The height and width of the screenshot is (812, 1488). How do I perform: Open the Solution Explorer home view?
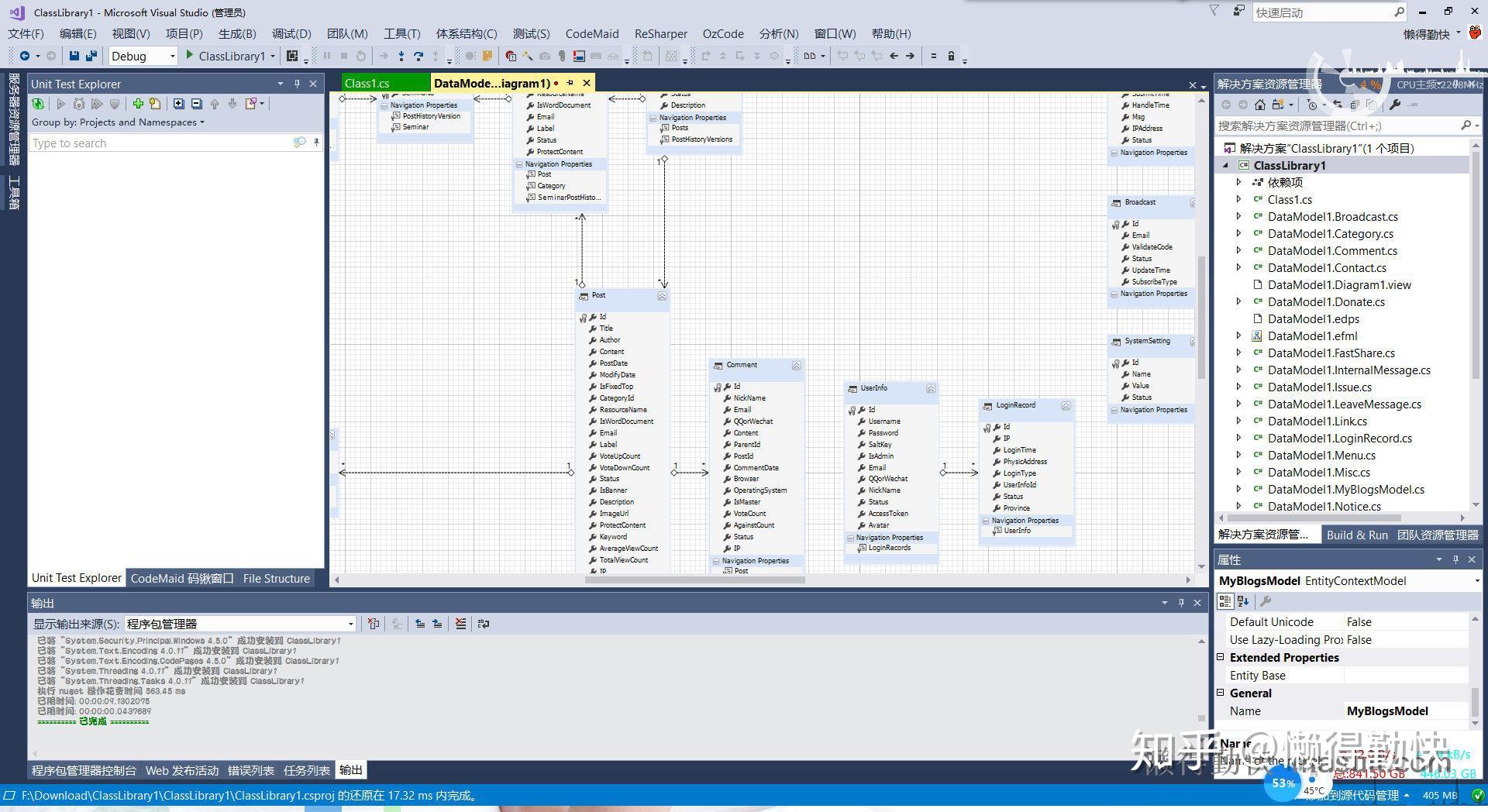tap(1260, 106)
